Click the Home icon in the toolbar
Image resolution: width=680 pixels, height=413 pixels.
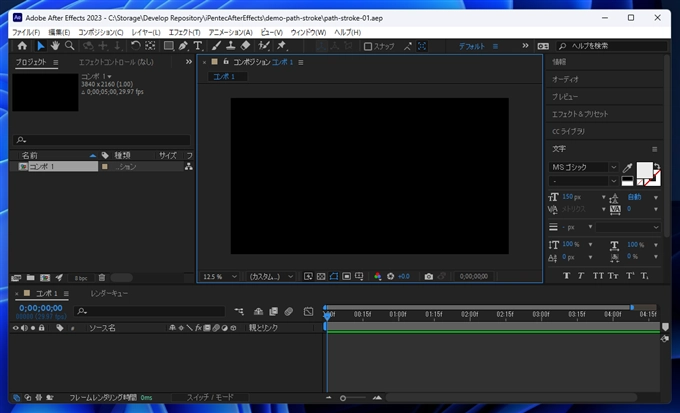[x=23, y=46]
